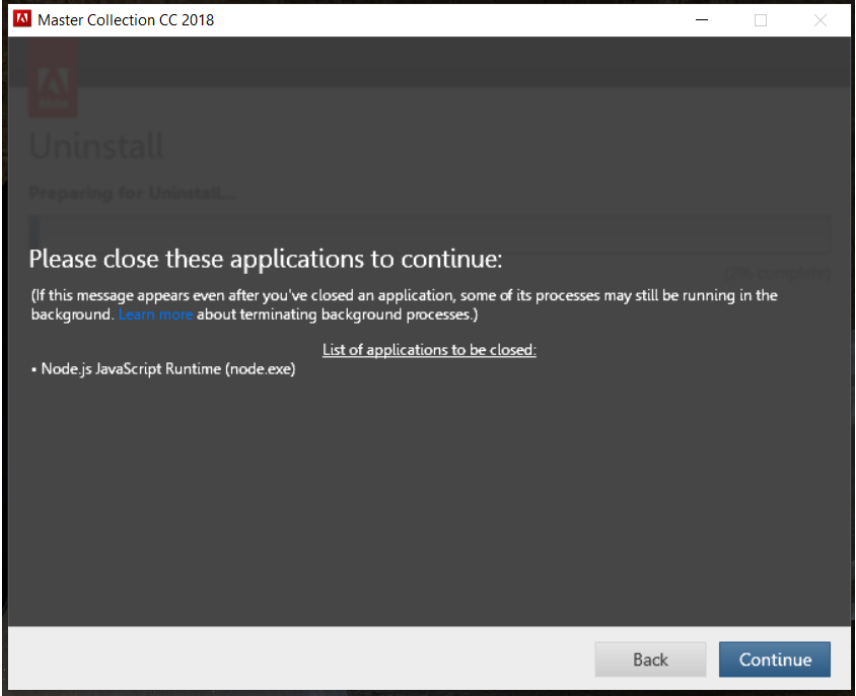Click the Continue button

tap(775, 659)
